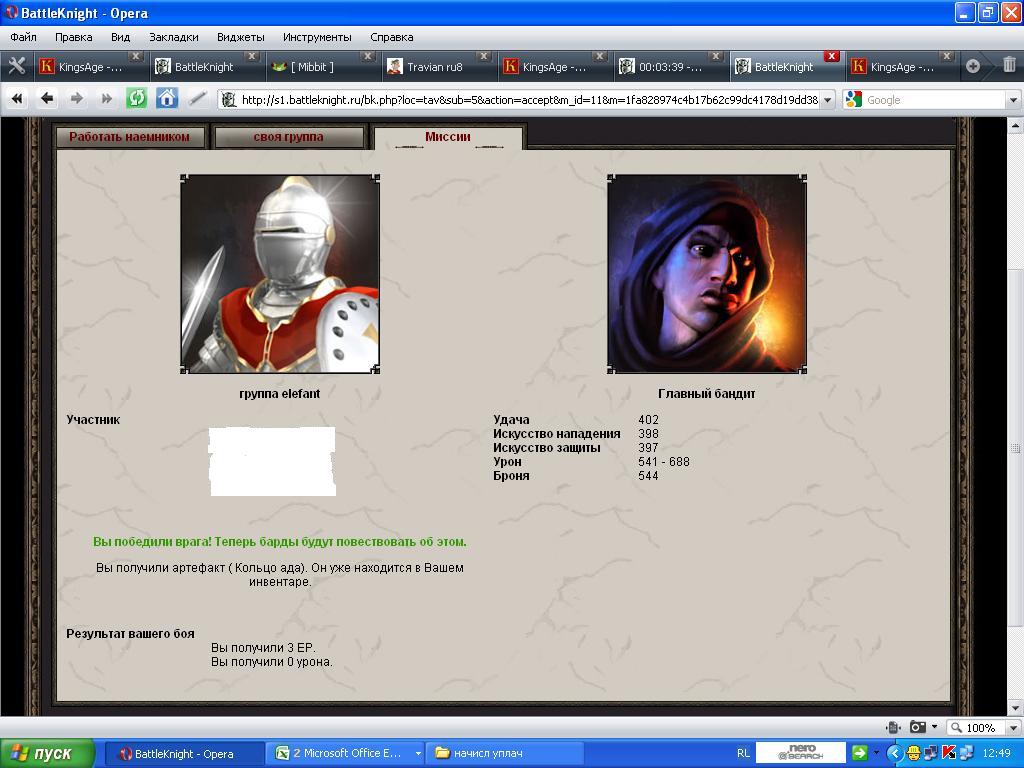Open a new tab with plus icon
Image resolution: width=1024 pixels, height=768 pixels.
972,66
